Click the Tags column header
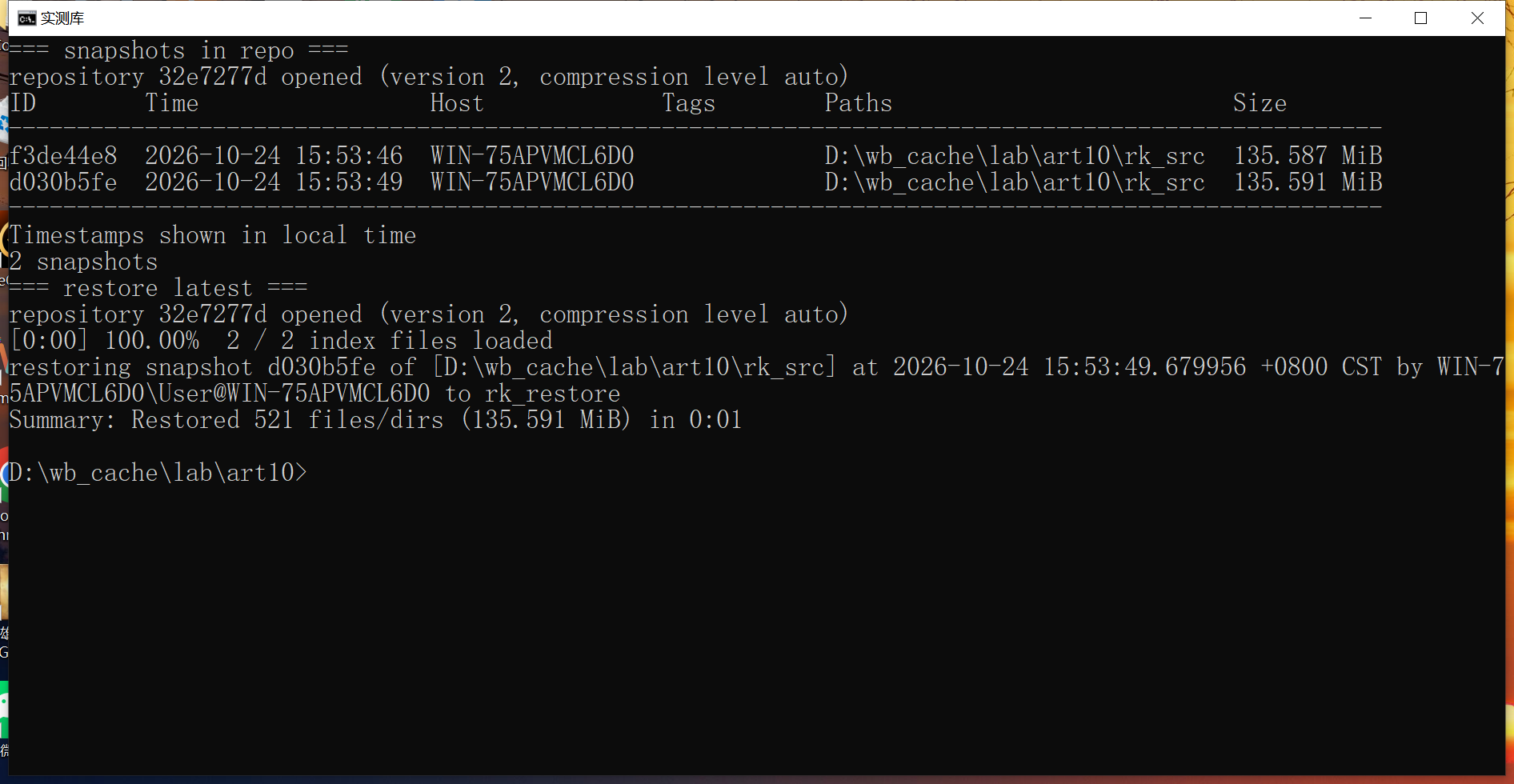 pos(688,103)
